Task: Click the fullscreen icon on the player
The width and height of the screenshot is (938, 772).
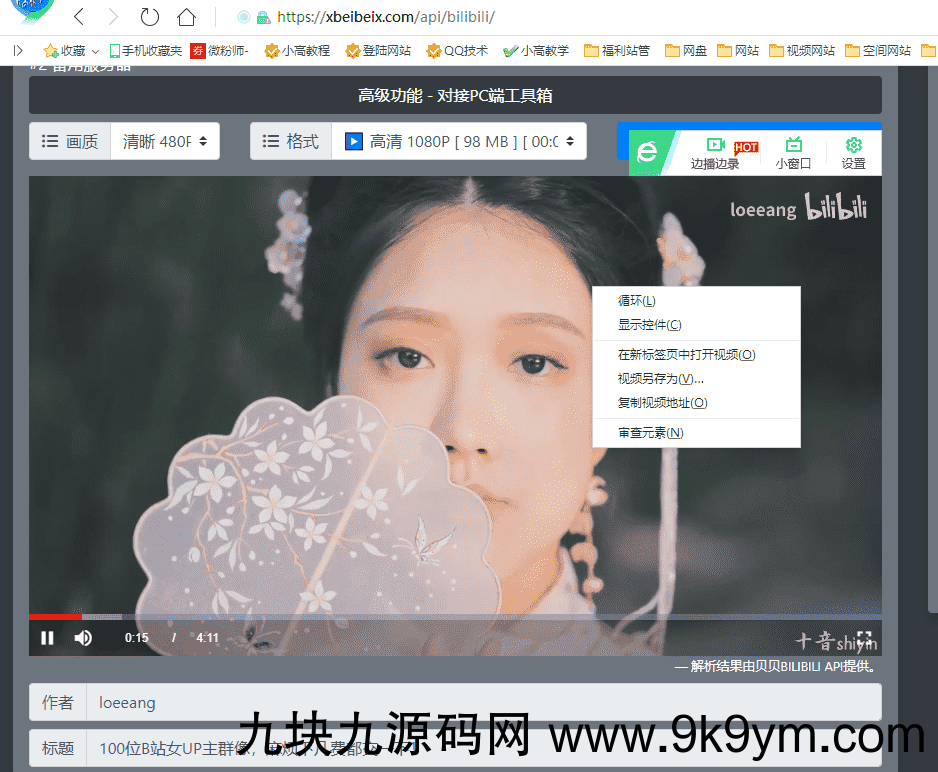Action: (x=864, y=637)
